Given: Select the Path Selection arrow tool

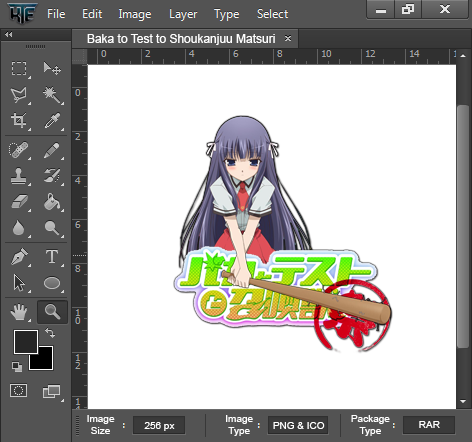Looking at the screenshot, I should 19,283.
